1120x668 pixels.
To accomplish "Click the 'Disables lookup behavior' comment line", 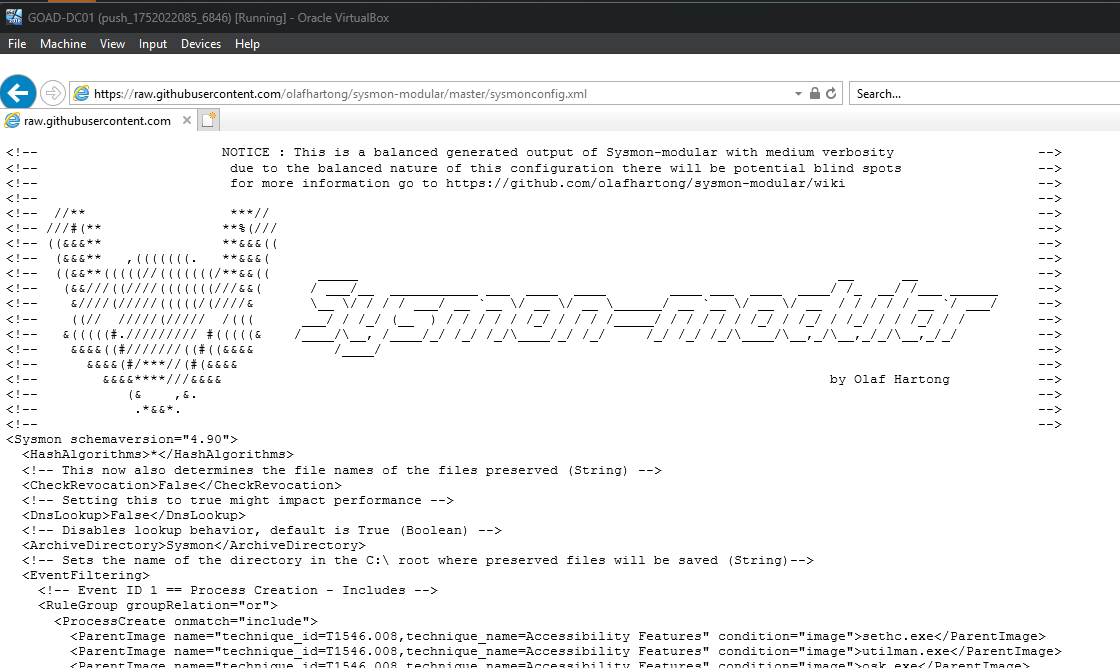I will coord(261,530).
